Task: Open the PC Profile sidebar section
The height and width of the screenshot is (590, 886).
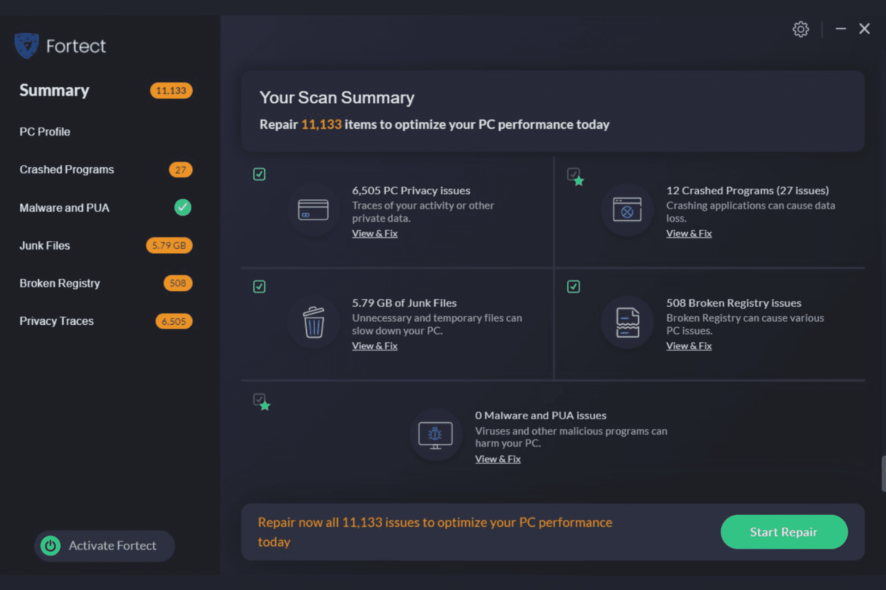Action: (45, 132)
